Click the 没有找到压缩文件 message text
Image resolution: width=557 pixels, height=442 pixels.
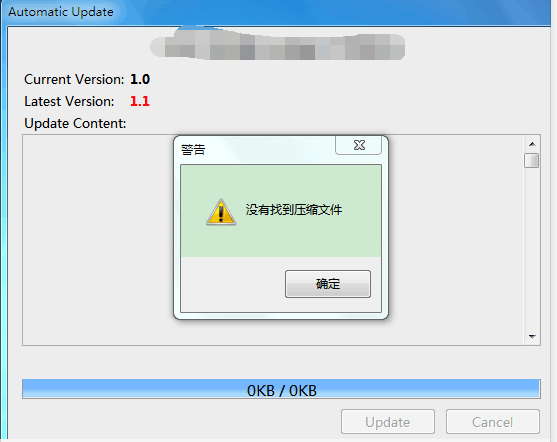(x=294, y=210)
